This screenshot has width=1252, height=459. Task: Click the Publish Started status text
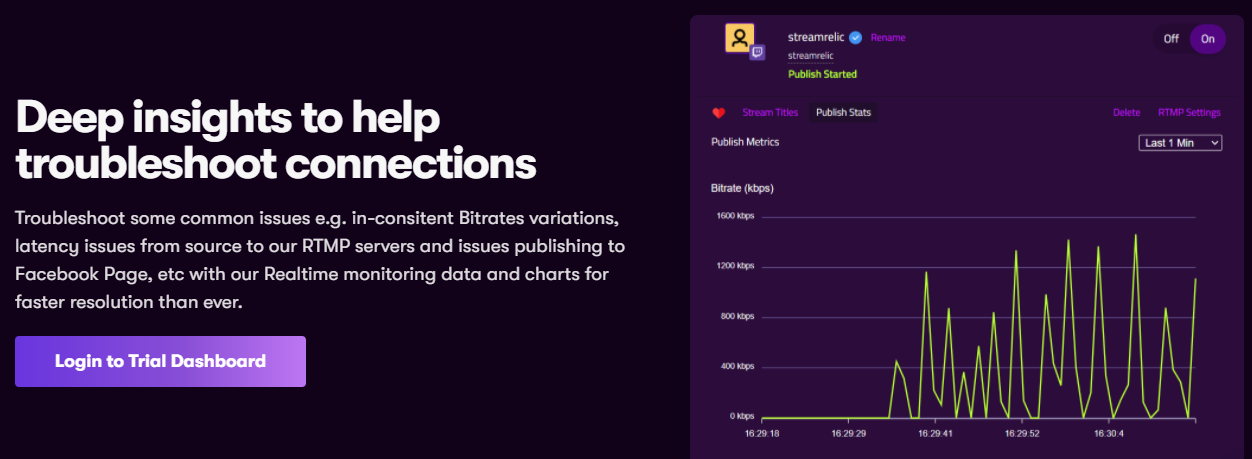(x=822, y=74)
